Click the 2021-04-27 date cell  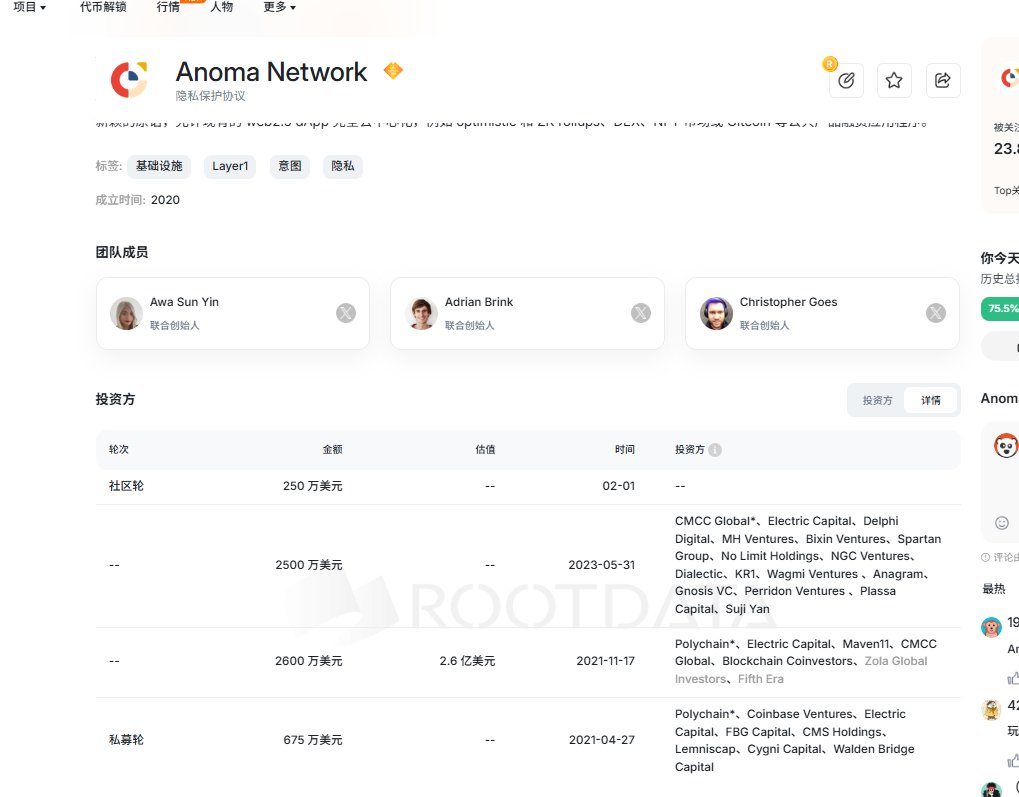pyautogui.click(x=602, y=740)
